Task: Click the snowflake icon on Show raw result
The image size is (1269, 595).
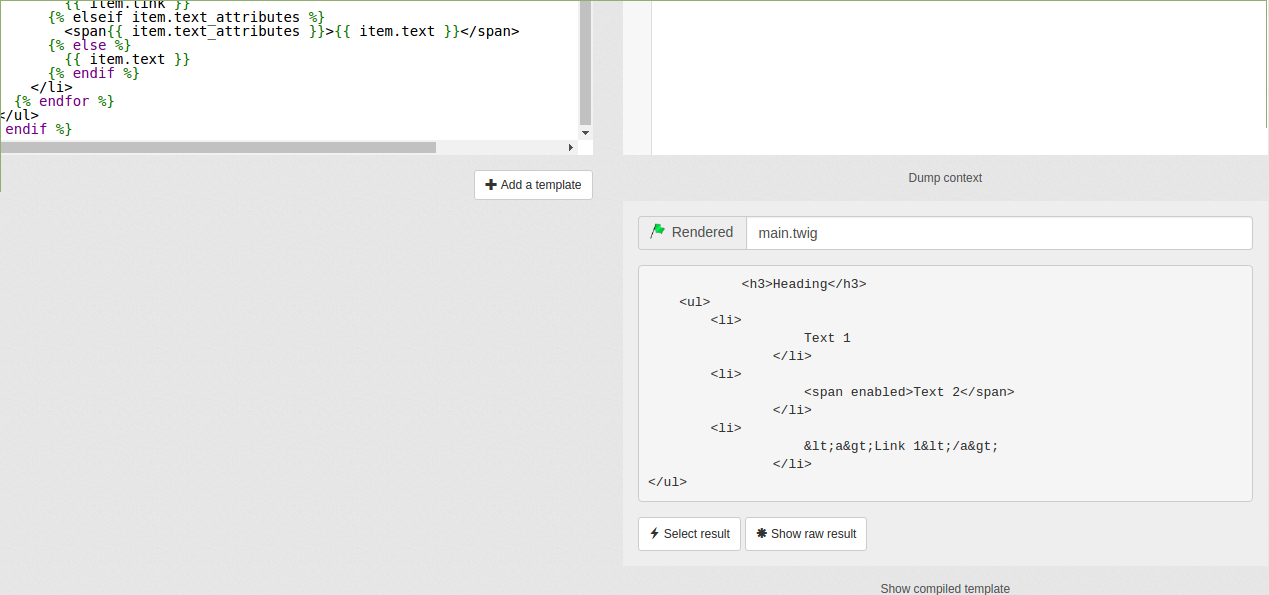Action: pyautogui.click(x=761, y=533)
